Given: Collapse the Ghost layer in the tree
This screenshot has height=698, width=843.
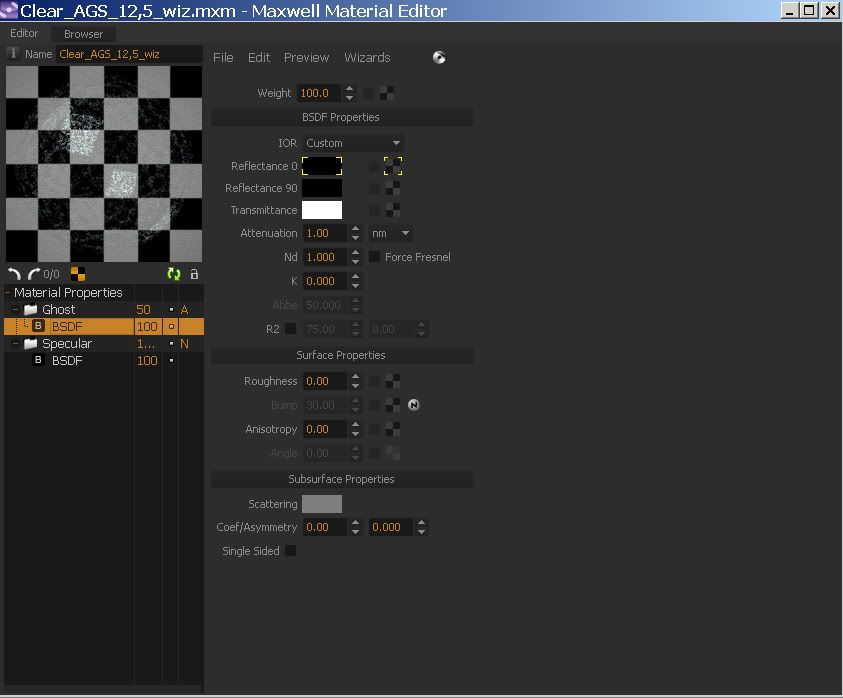Looking at the screenshot, I should pyautogui.click(x=16, y=310).
